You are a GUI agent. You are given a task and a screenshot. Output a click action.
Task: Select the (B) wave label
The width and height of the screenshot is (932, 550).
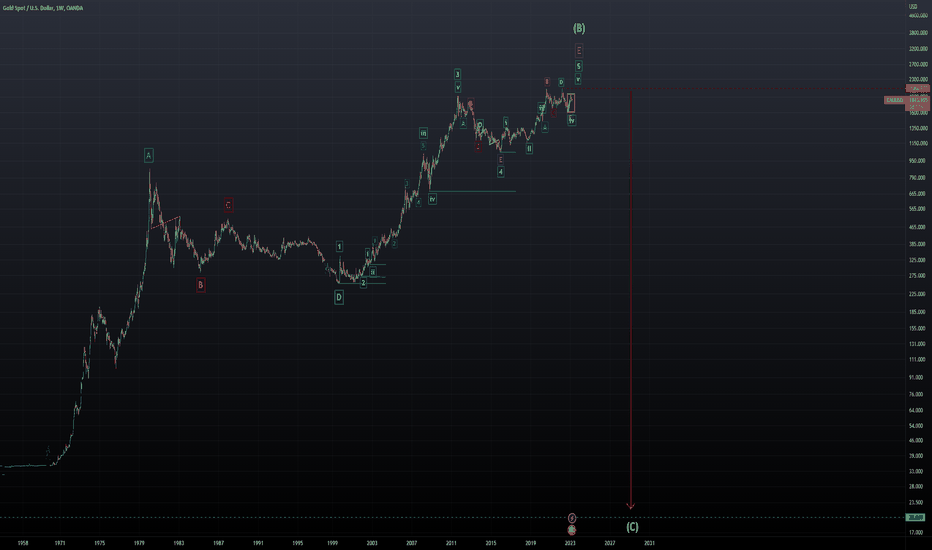coord(579,28)
